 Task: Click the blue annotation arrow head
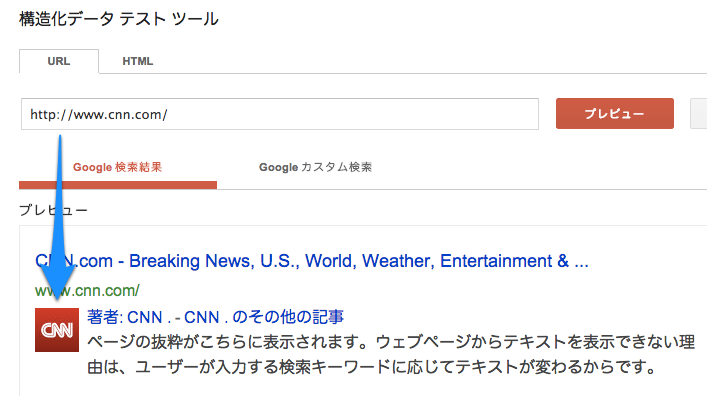coord(58,283)
